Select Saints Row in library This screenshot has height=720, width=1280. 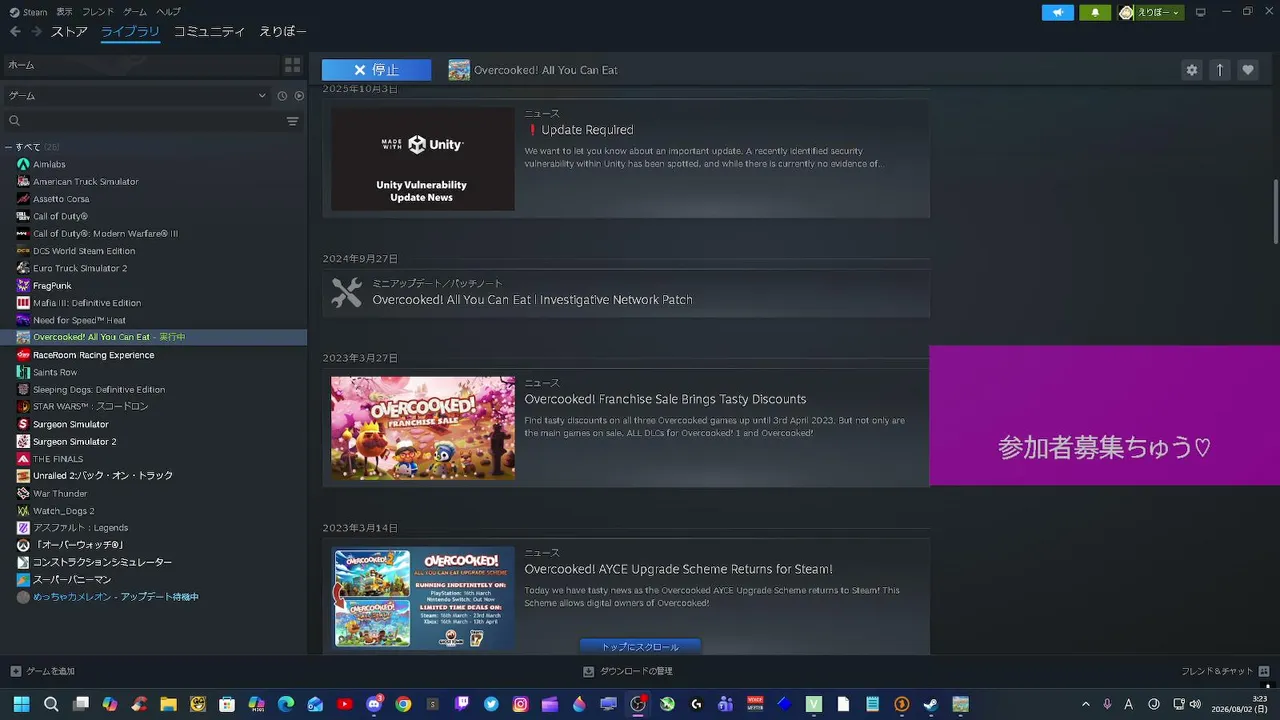click(x=55, y=372)
